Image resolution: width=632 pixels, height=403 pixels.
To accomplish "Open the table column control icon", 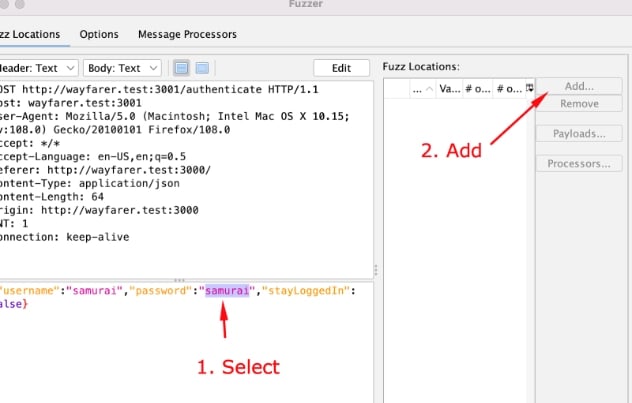I will click(x=530, y=88).
